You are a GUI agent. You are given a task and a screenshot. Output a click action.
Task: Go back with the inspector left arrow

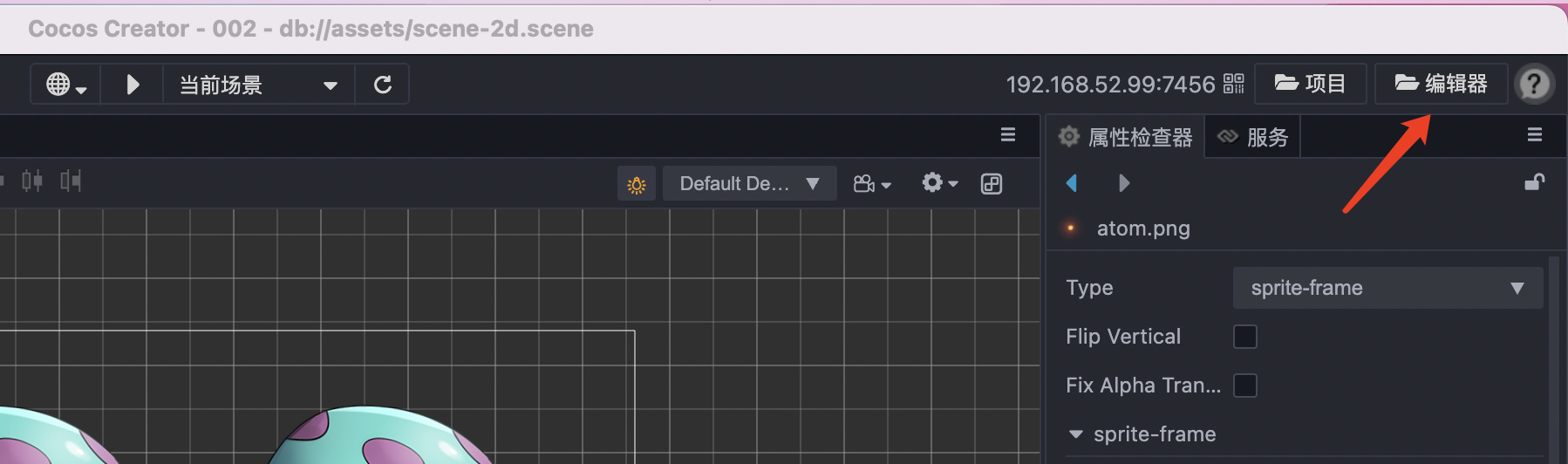point(1072,183)
